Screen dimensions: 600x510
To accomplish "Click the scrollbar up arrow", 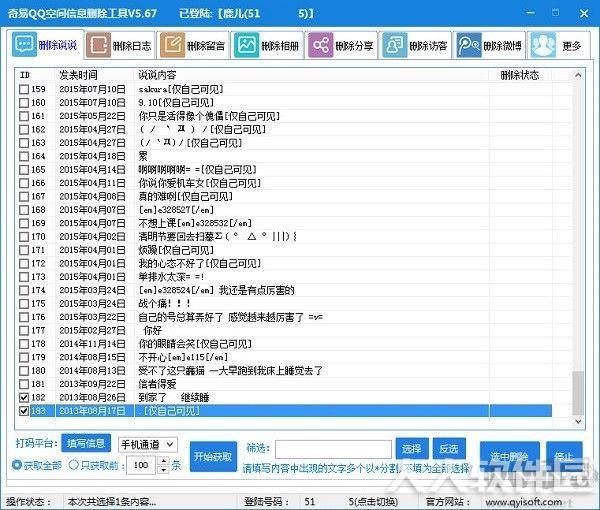I will click(578, 75).
